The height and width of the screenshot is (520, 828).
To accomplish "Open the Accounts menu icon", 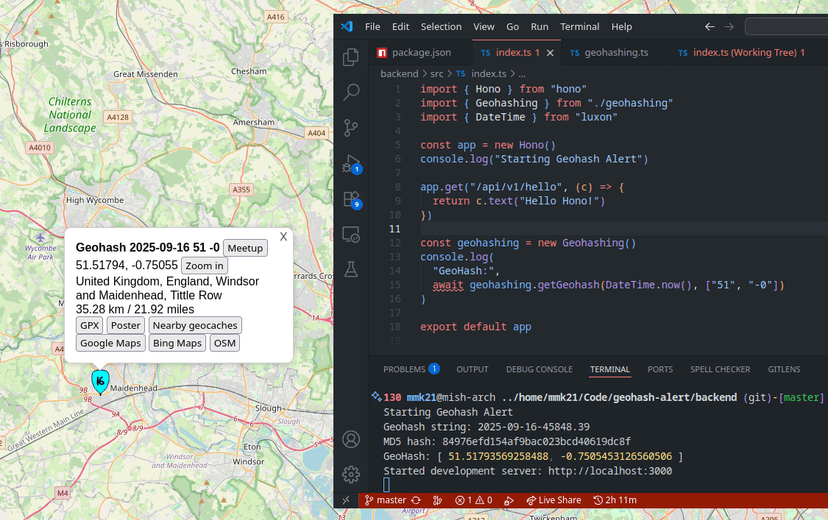I will coord(351,439).
